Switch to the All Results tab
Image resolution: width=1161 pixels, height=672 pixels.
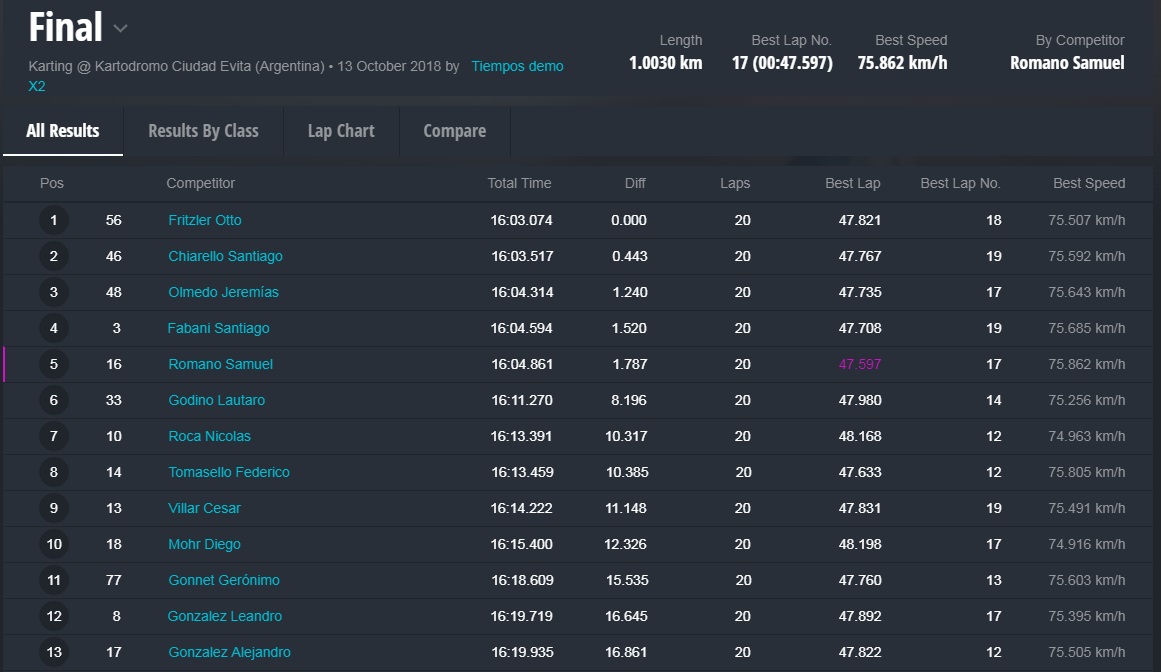[63, 131]
